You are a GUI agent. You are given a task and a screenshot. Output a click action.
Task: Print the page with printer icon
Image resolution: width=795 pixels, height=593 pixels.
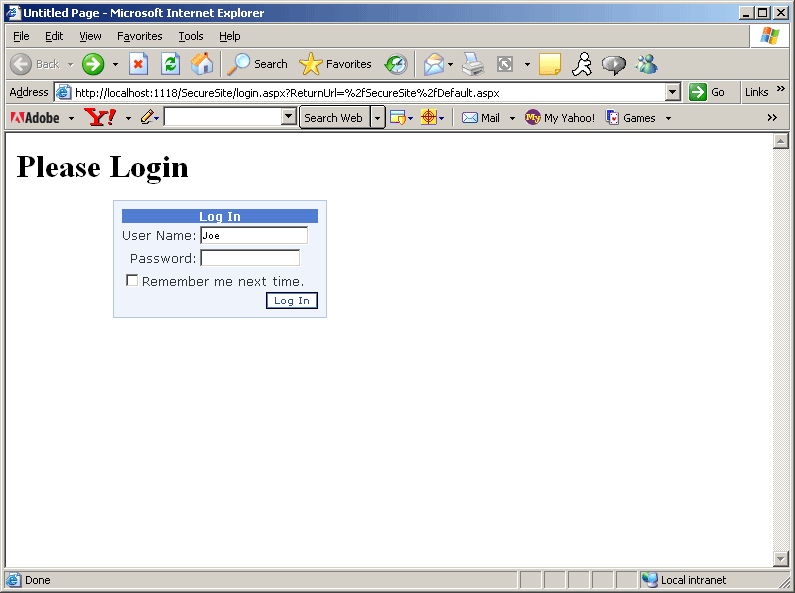[x=473, y=64]
